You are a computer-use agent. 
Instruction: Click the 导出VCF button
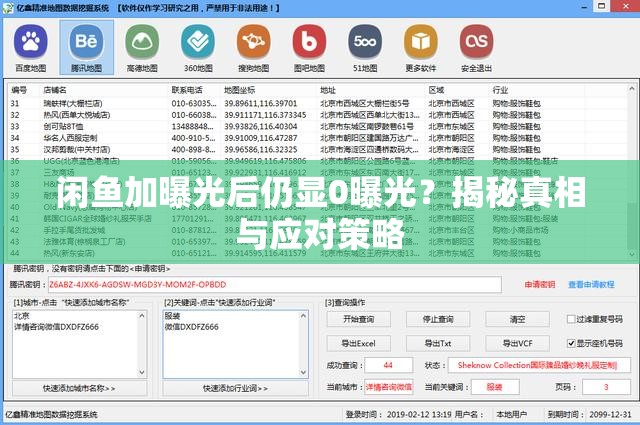tap(517, 343)
